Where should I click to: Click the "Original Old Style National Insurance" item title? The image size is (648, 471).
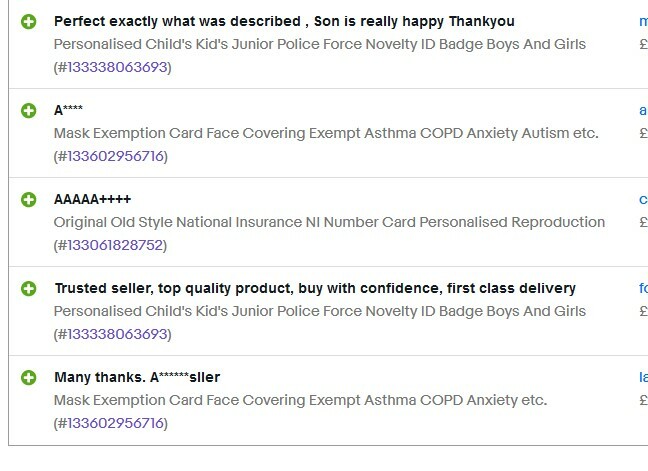tap(329, 222)
